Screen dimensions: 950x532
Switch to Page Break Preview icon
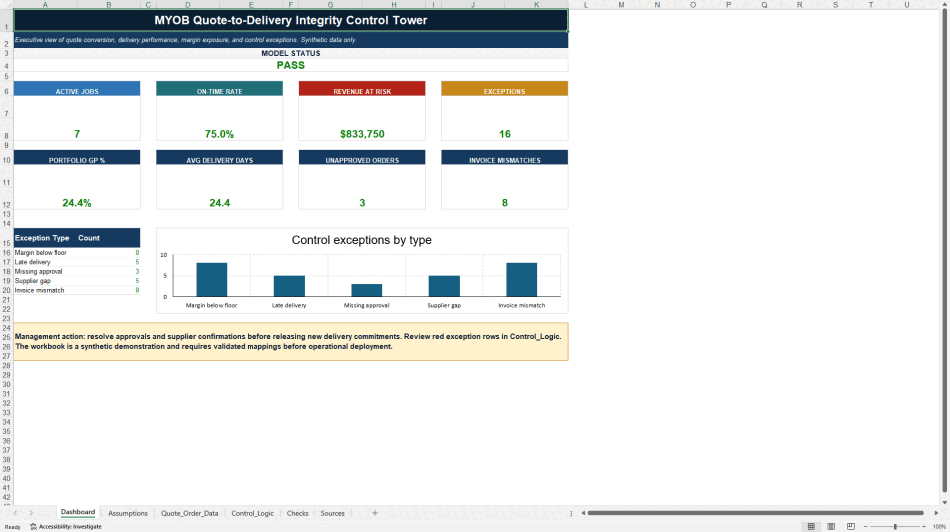click(x=851, y=527)
